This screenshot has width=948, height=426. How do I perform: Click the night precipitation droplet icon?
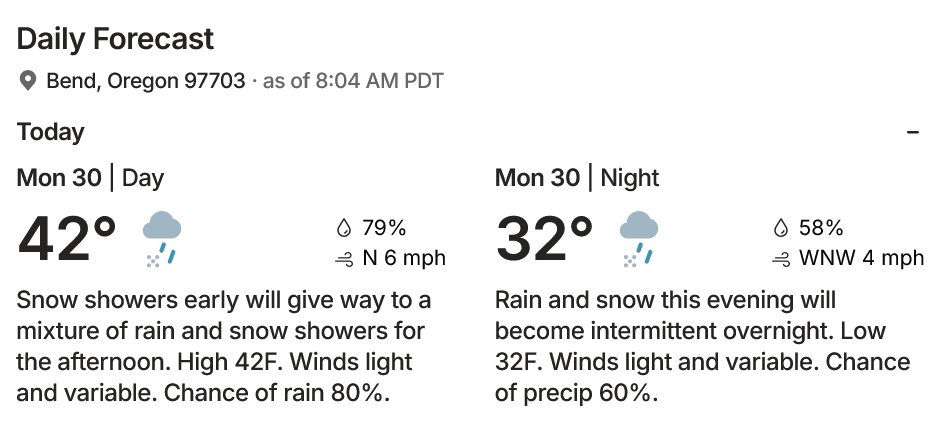[x=782, y=228]
